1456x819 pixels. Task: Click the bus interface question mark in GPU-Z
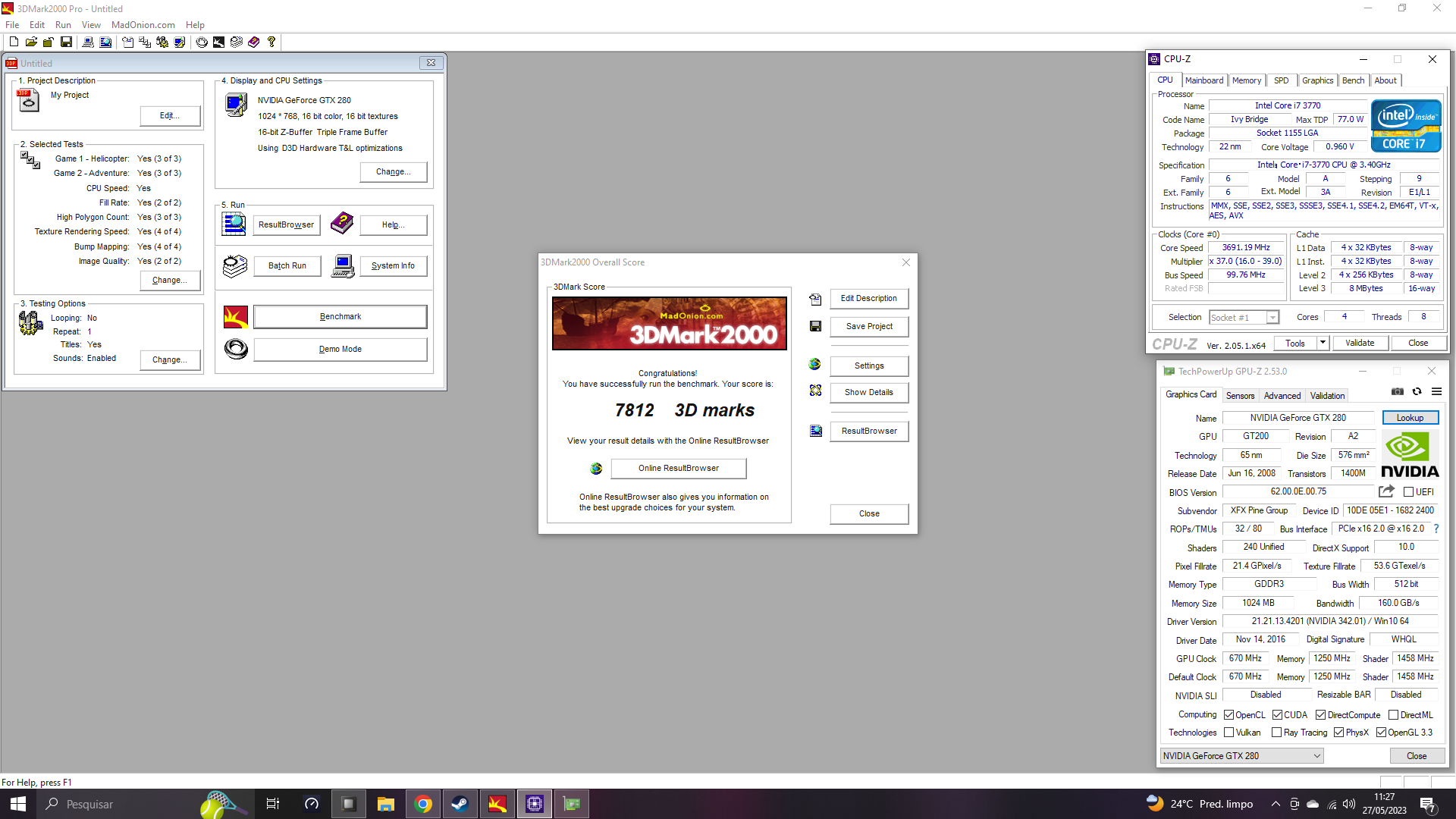(x=1436, y=529)
